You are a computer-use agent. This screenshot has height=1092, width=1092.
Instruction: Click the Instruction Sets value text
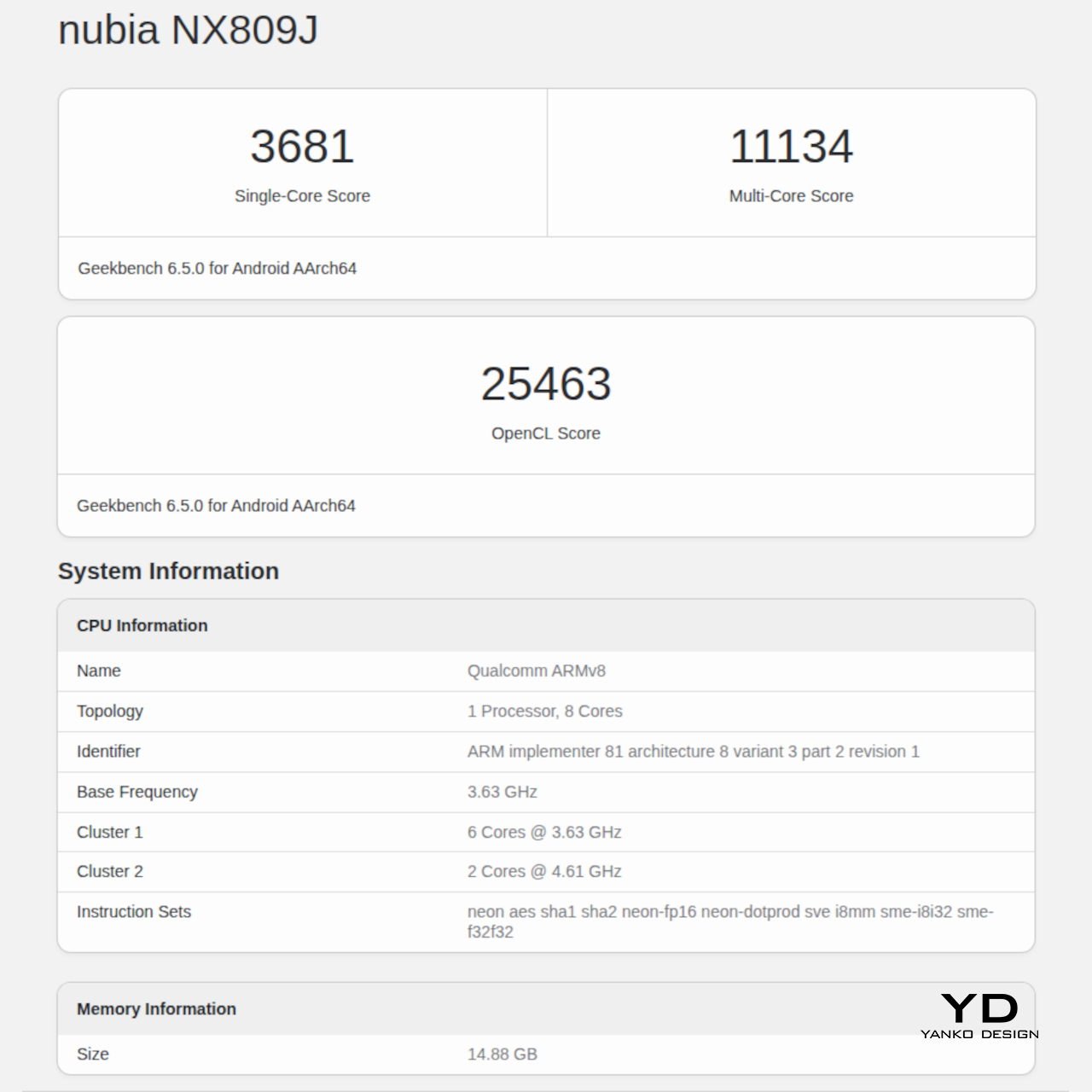(x=729, y=912)
